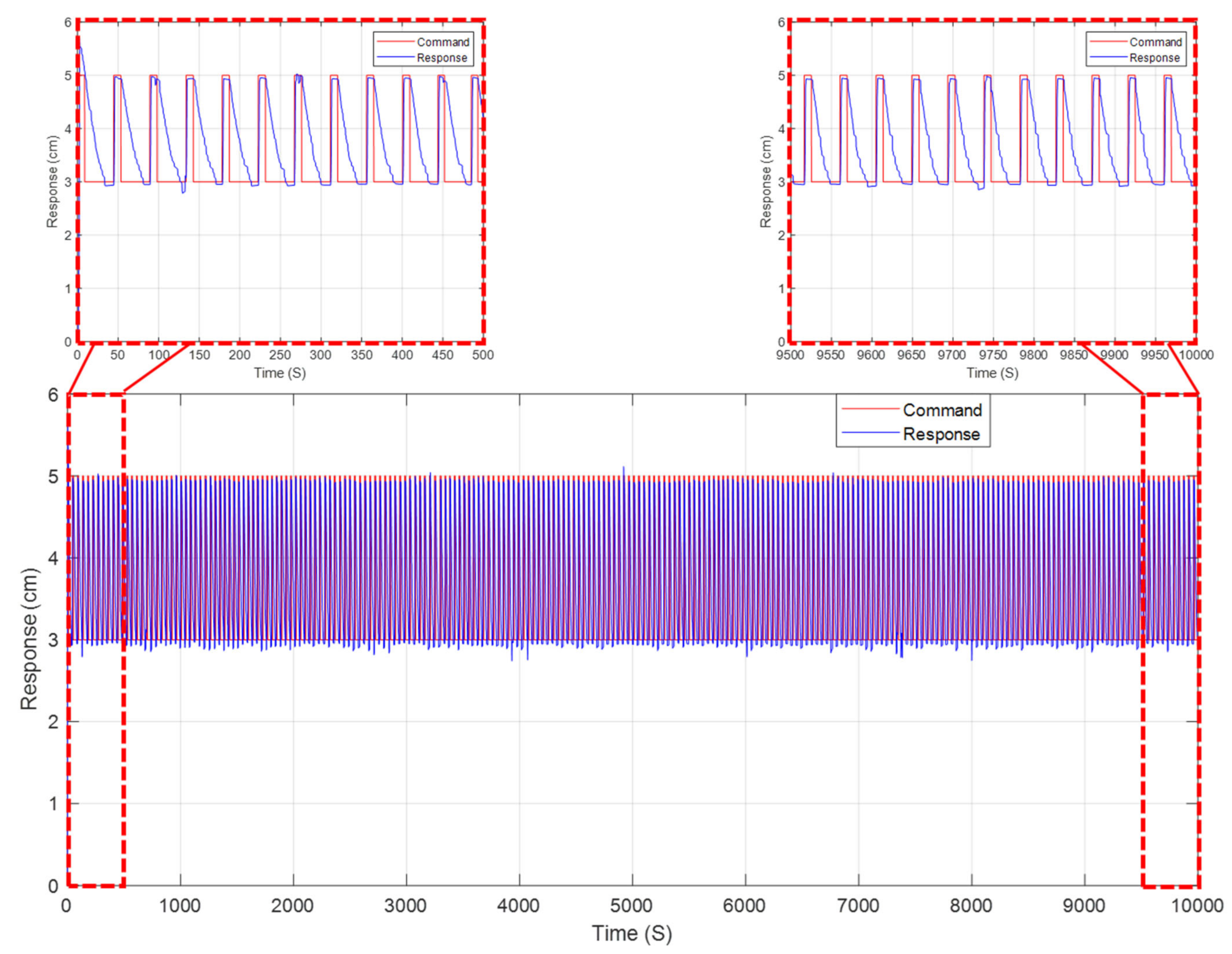Viewport: 1232px width, 954px height.
Task: Click the Response legend entry in main plot
Action: [941, 434]
